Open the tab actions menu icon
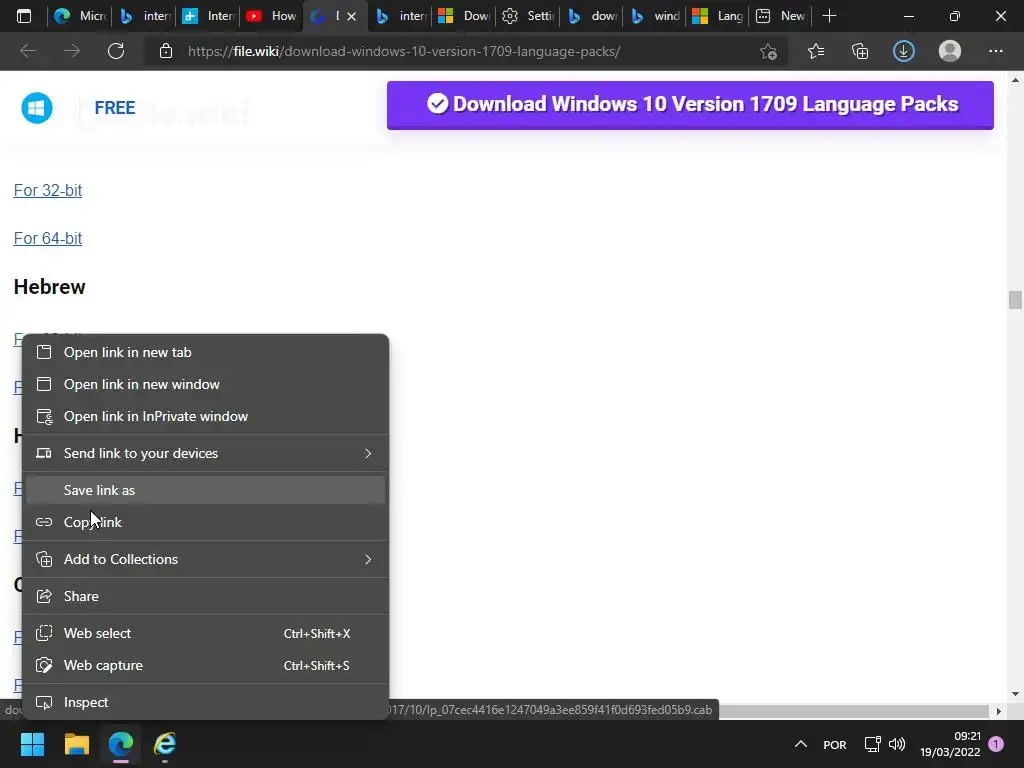The width and height of the screenshot is (1024, 768). click(x=24, y=16)
